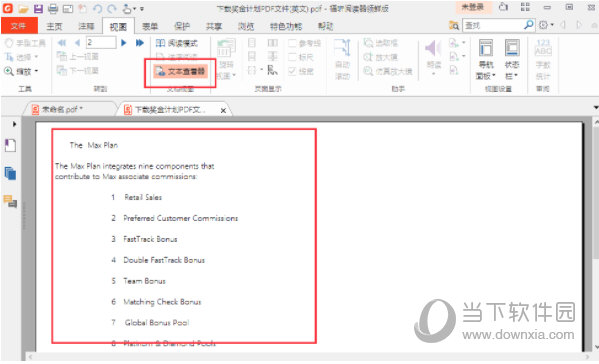The width and height of the screenshot is (599, 364).
Task: Click the horizontal scrollbar below the document
Action: coord(309,357)
